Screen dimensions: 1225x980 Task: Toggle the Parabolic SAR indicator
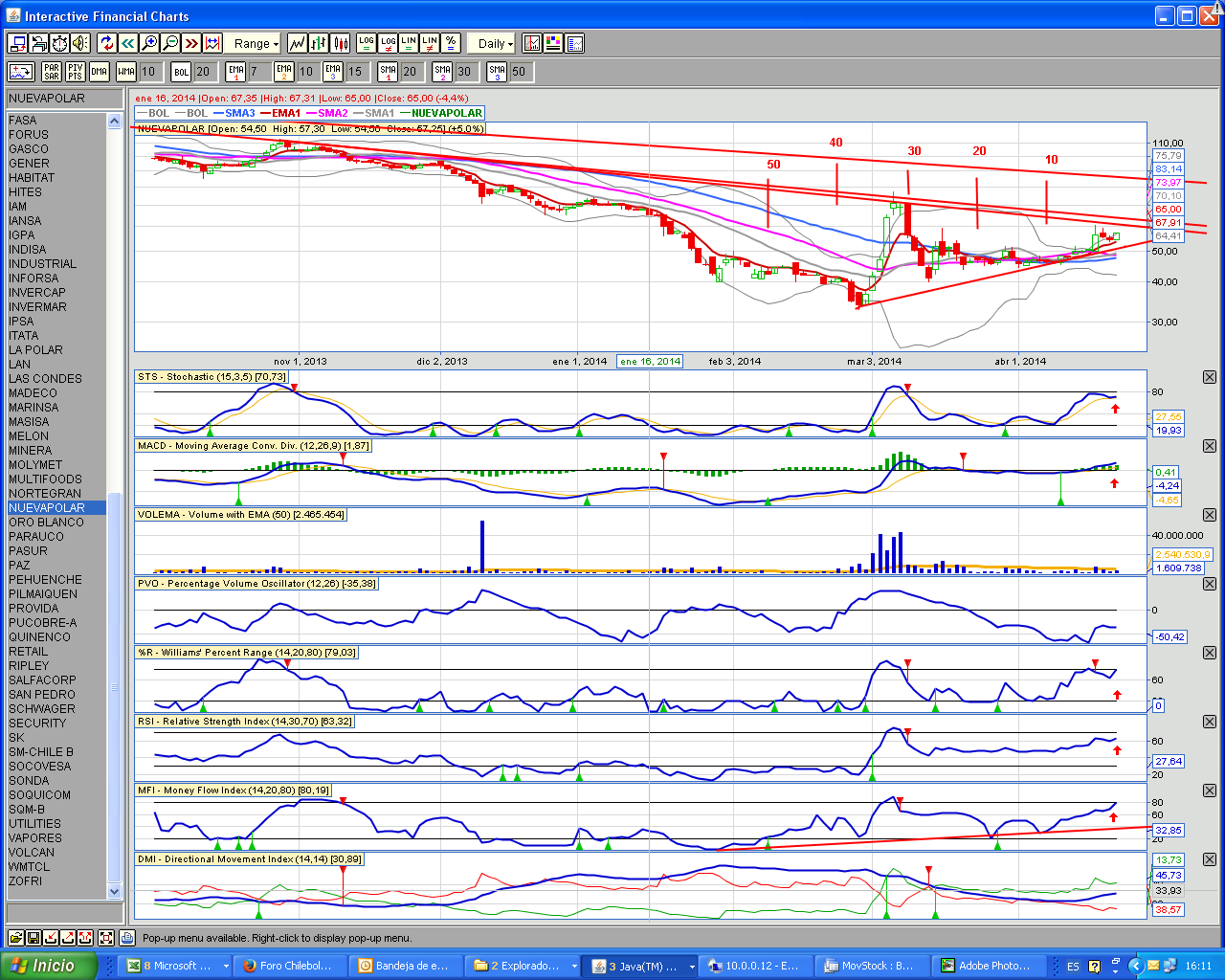click(x=52, y=72)
